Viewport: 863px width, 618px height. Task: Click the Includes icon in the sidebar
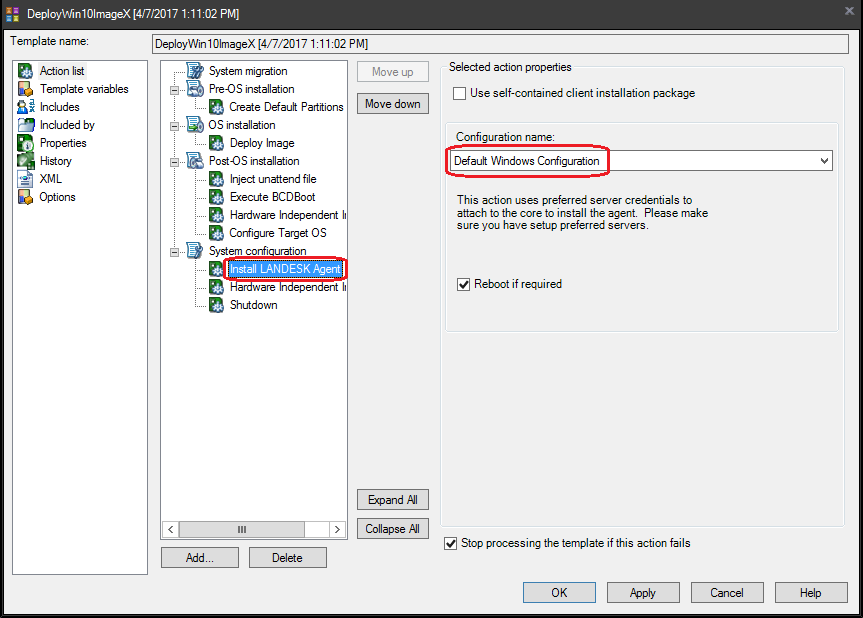pos(24,106)
